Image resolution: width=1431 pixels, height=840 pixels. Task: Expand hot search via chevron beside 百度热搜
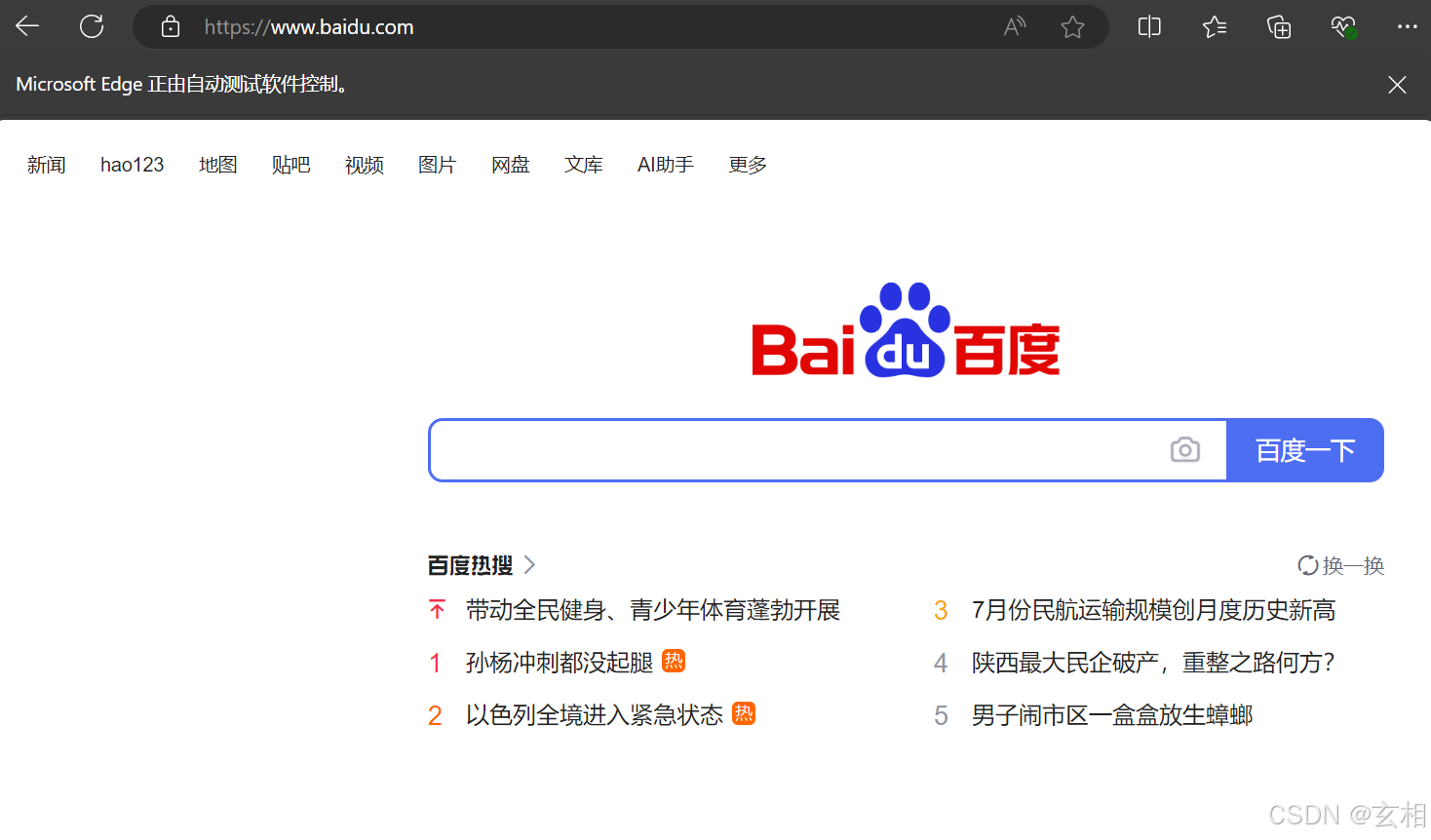(529, 565)
